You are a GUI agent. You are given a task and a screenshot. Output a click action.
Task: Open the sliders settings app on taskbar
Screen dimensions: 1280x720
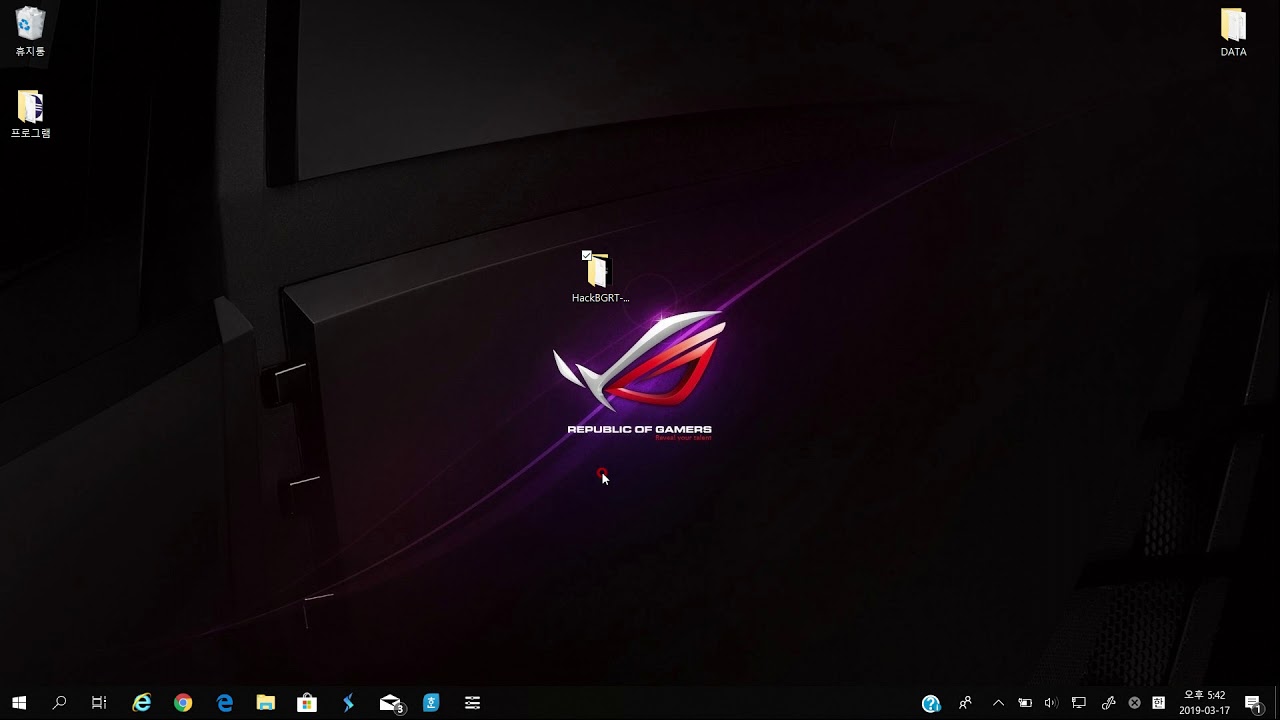472,703
